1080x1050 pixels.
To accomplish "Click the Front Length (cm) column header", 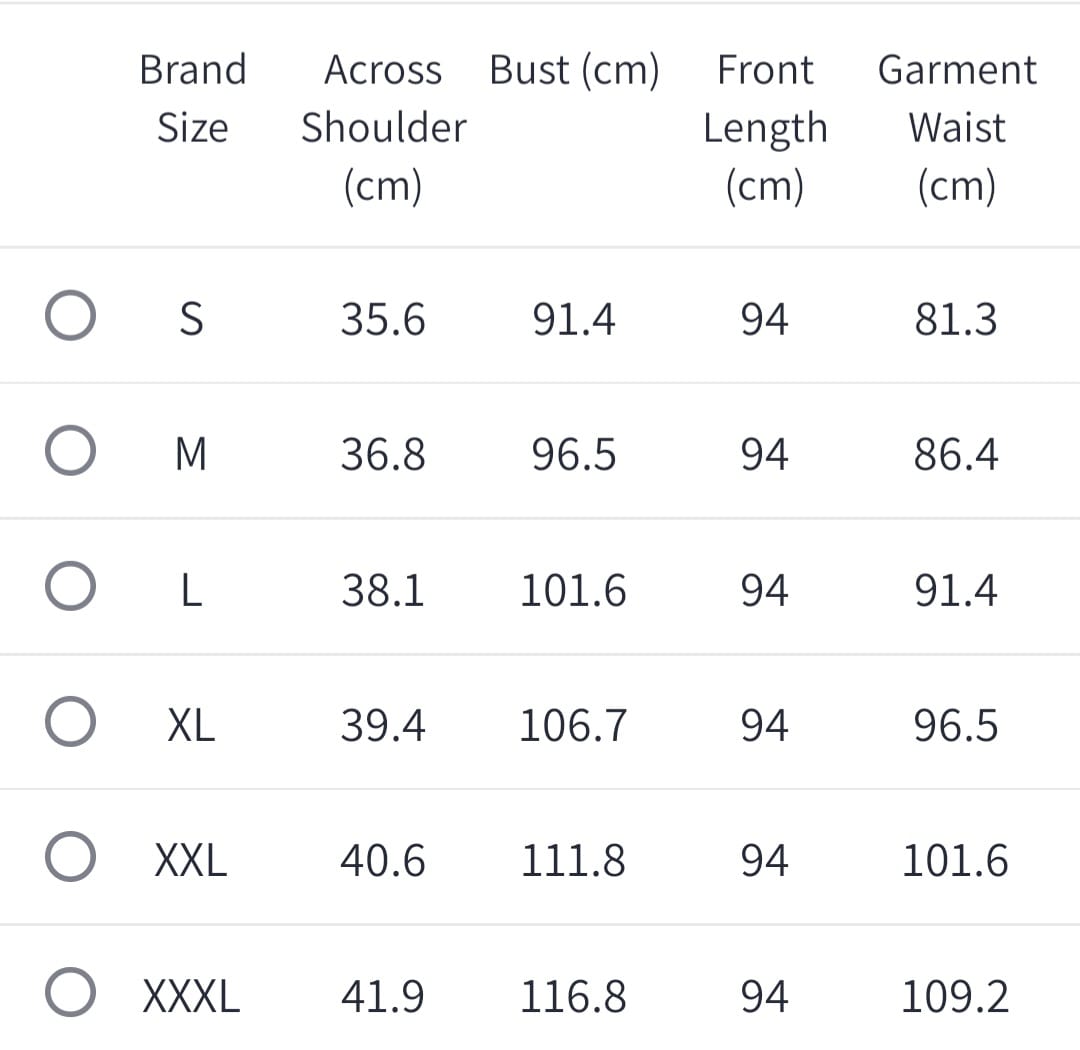I will 765,128.
